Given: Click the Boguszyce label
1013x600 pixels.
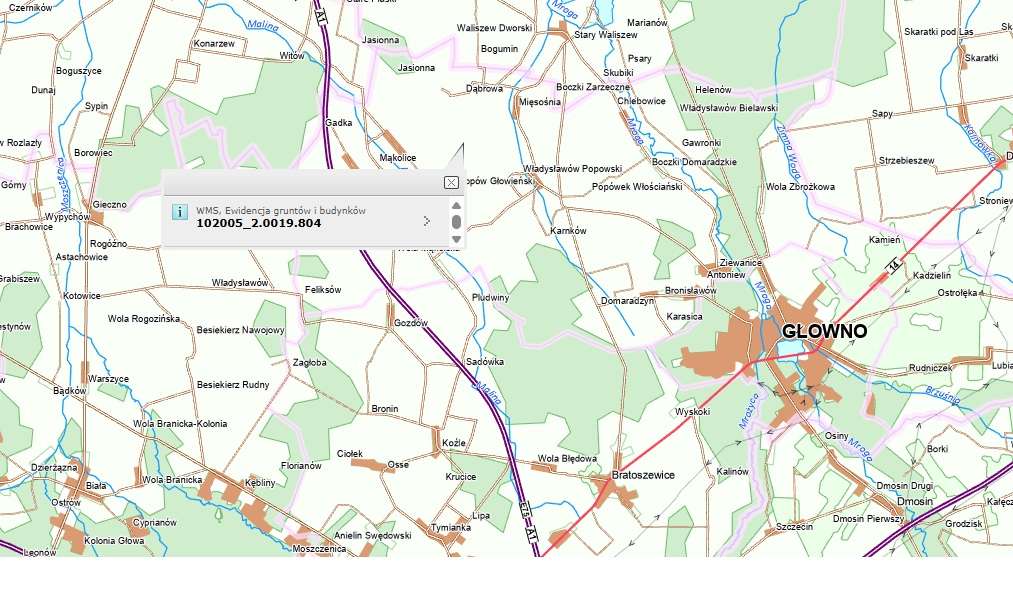Looking at the screenshot, I should pos(79,71).
